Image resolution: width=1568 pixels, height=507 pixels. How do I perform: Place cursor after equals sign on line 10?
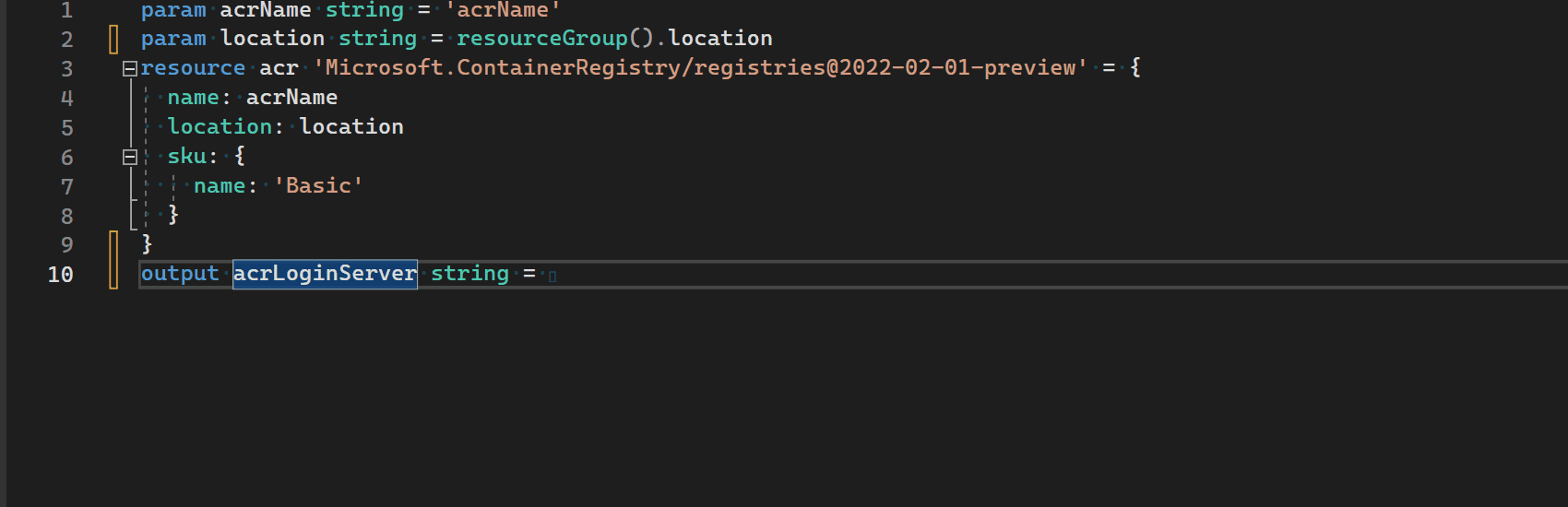pos(544,274)
